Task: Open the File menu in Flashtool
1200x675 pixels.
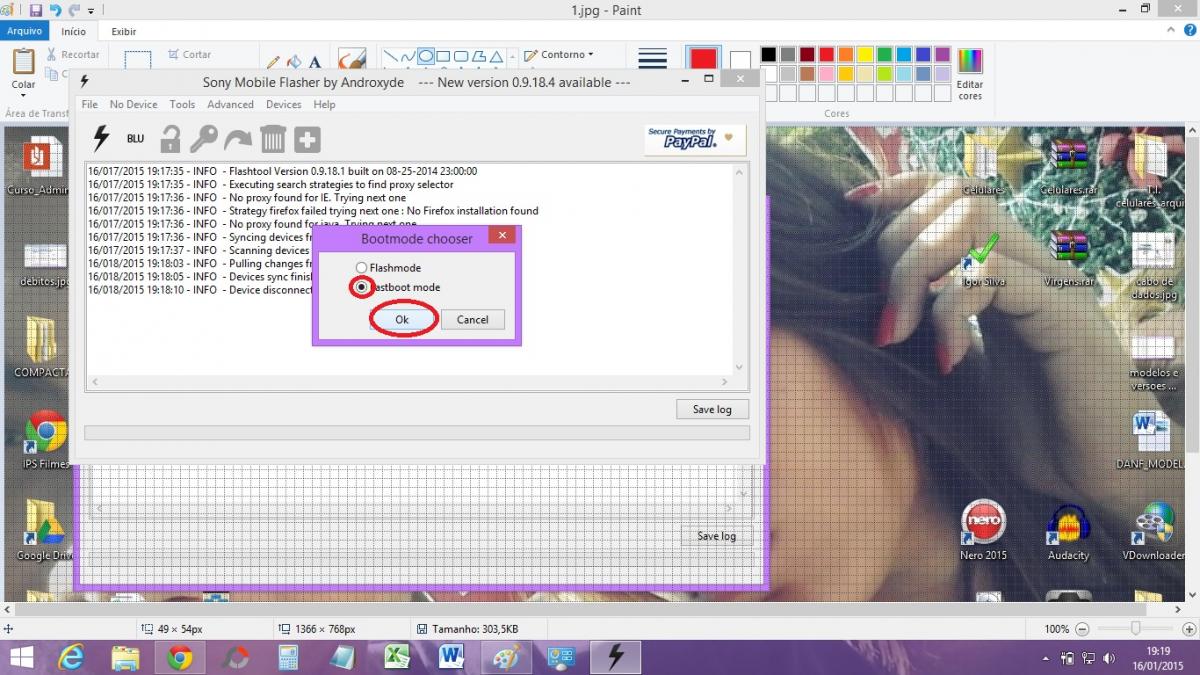Action: click(90, 104)
